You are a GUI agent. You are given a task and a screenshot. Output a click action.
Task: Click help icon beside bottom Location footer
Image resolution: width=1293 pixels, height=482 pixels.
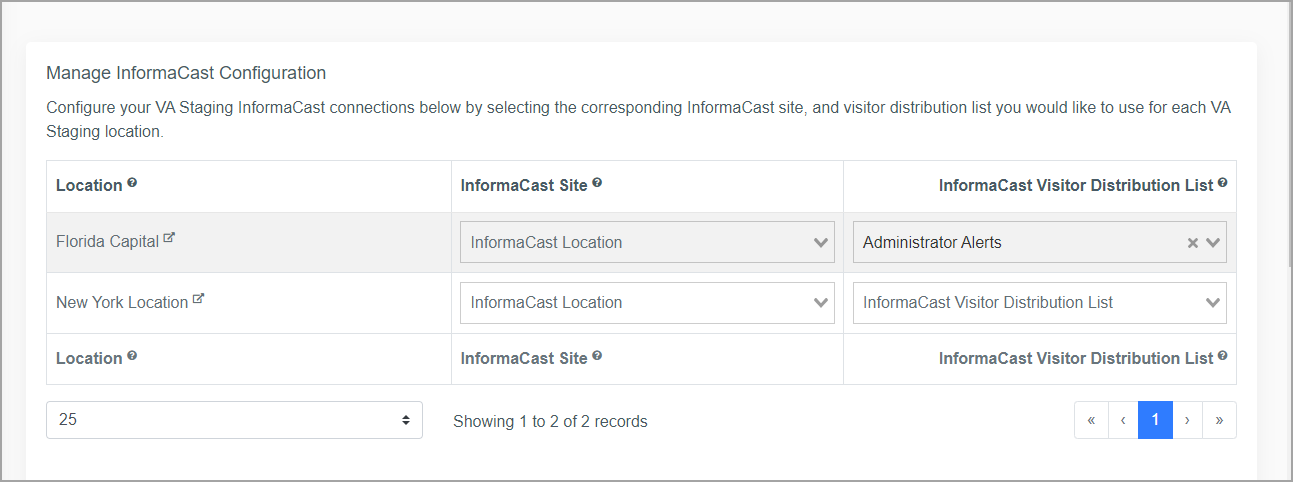(132, 357)
